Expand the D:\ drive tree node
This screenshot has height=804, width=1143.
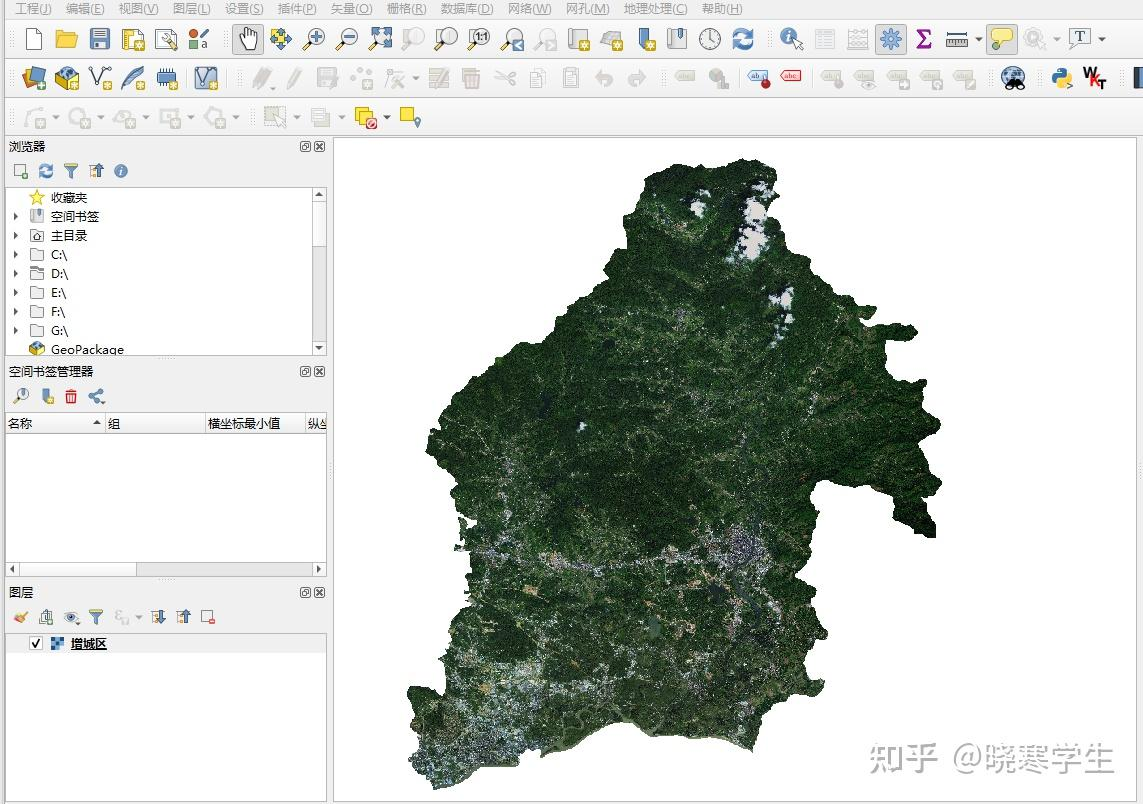click(x=16, y=273)
